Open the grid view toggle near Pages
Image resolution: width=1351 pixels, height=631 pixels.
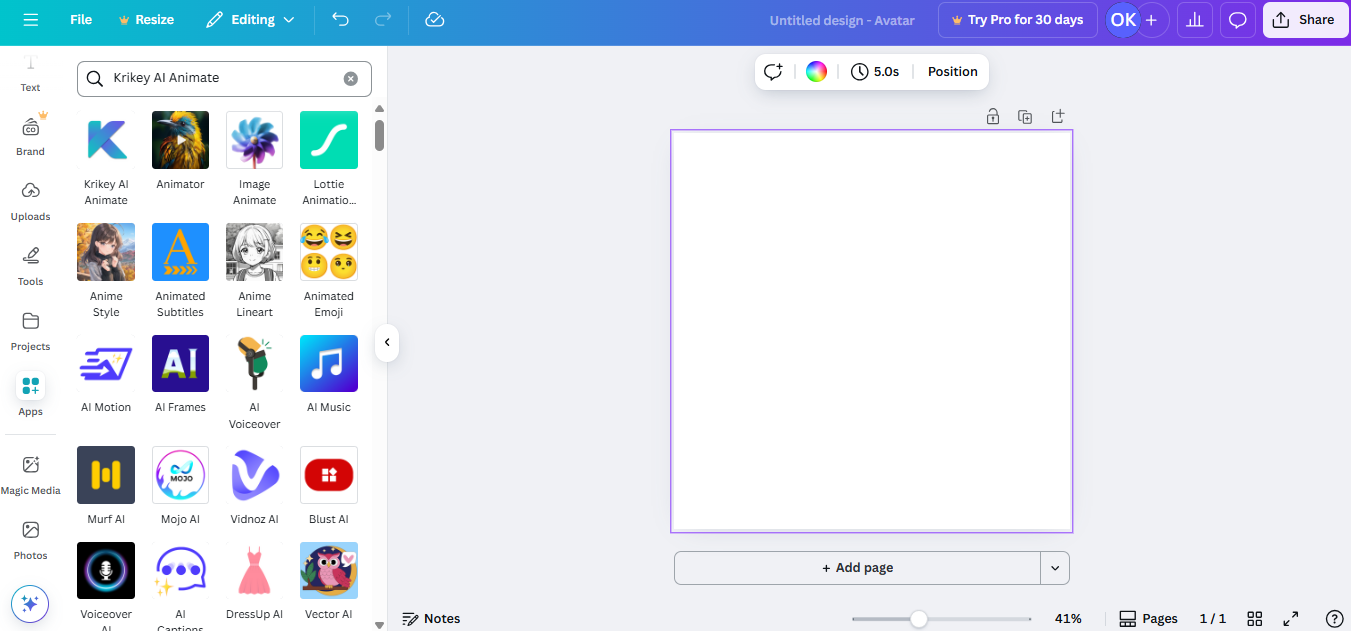(x=1254, y=618)
